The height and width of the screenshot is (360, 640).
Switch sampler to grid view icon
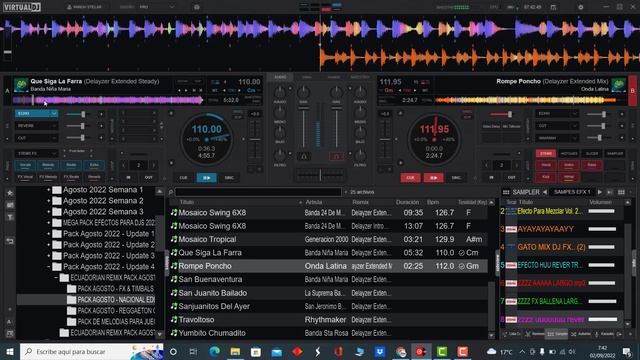click(621, 192)
